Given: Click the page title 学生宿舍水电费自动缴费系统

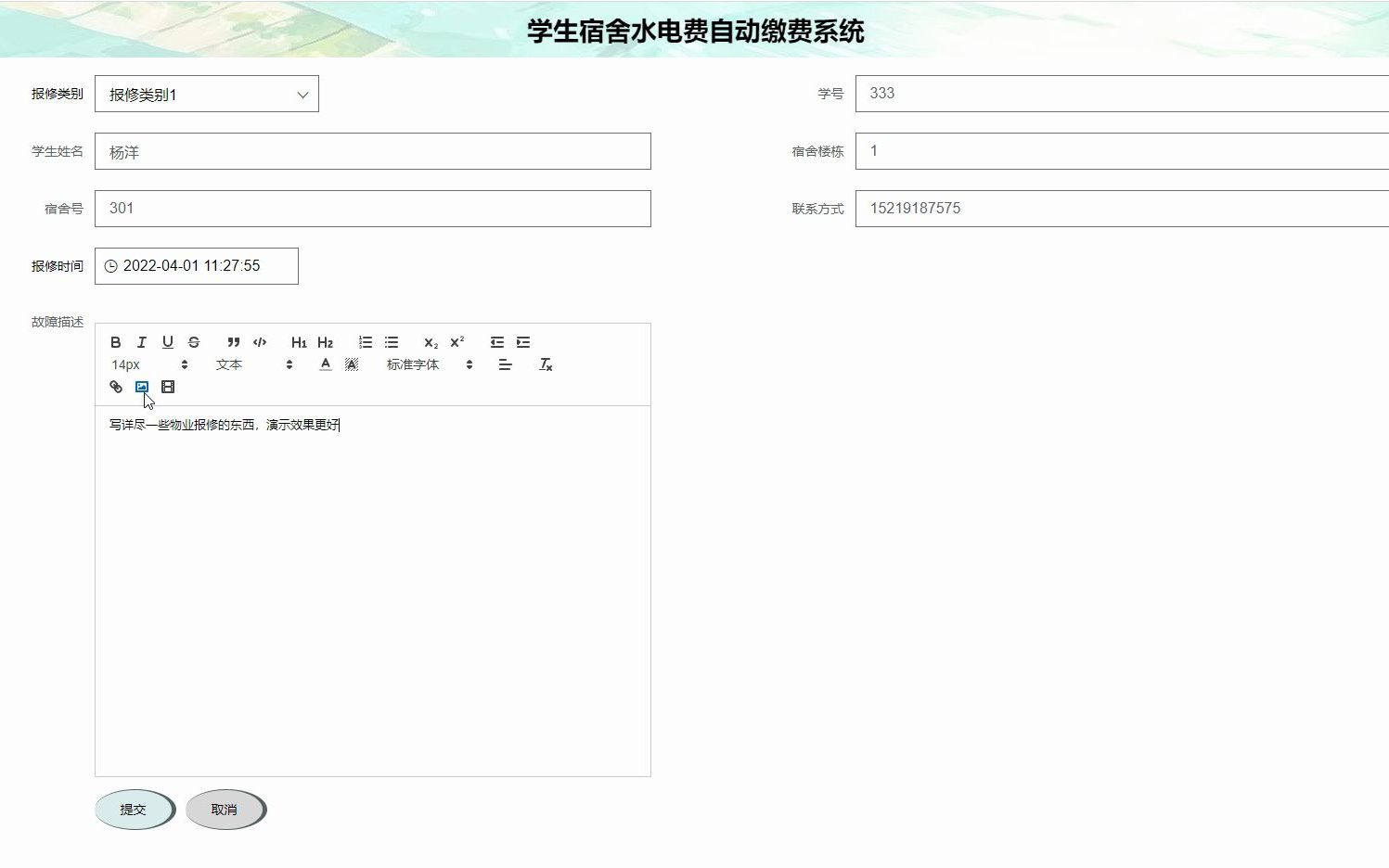Looking at the screenshot, I should (x=696, y=31).
